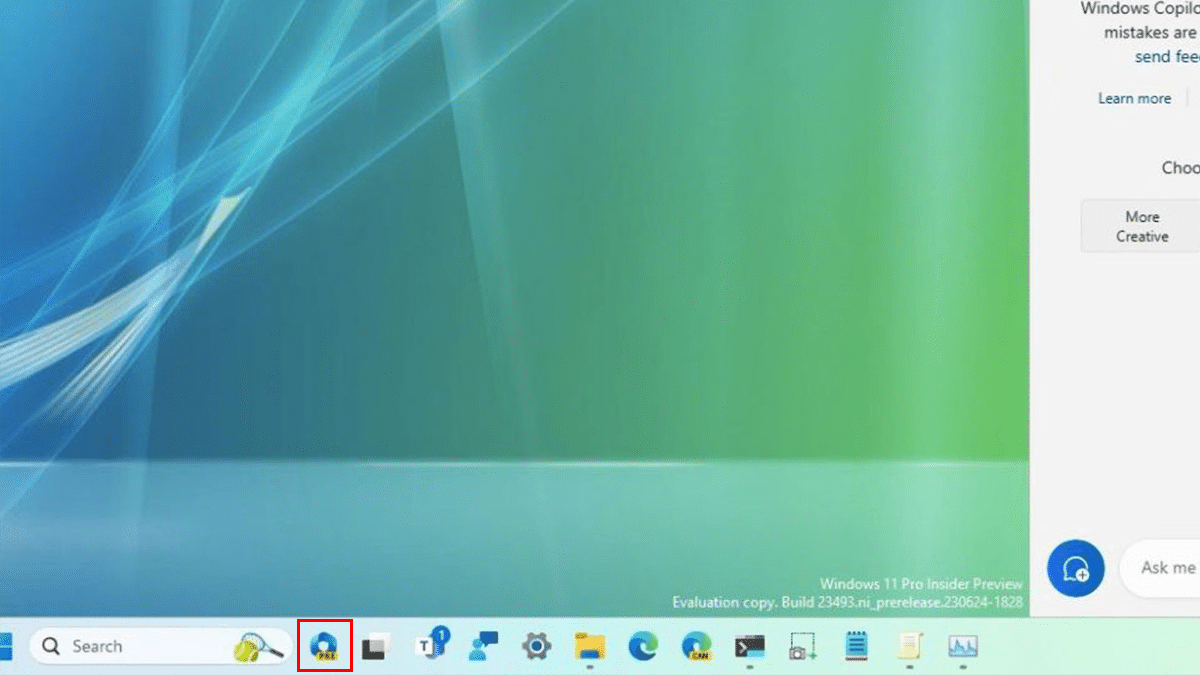This screenshot has height=675, width=1200.
Task: Launch Microsoft Edge browser
Action: click(x=643, y=646)
